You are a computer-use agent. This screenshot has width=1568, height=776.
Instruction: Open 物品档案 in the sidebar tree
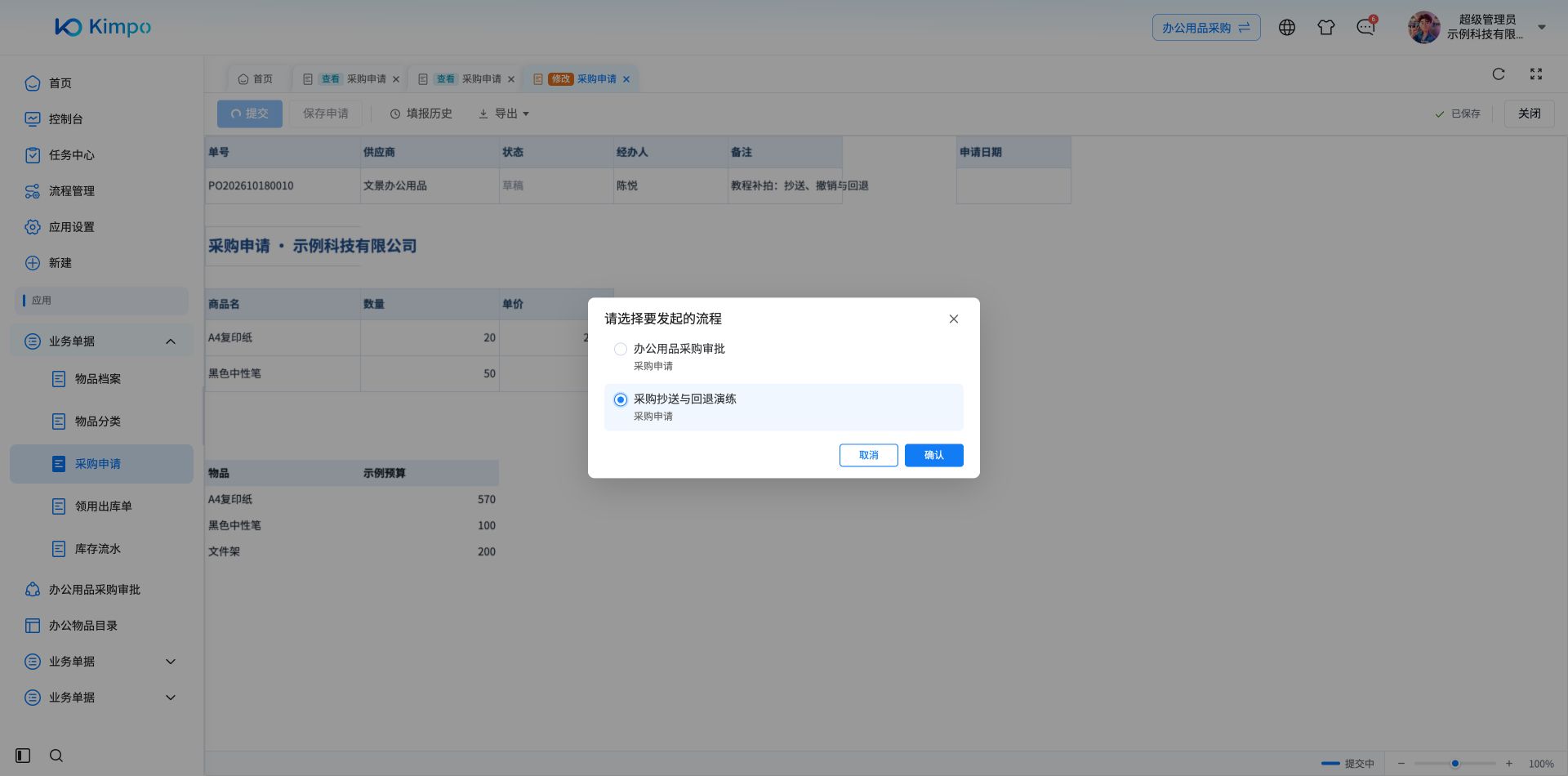[x=101, y=378]
